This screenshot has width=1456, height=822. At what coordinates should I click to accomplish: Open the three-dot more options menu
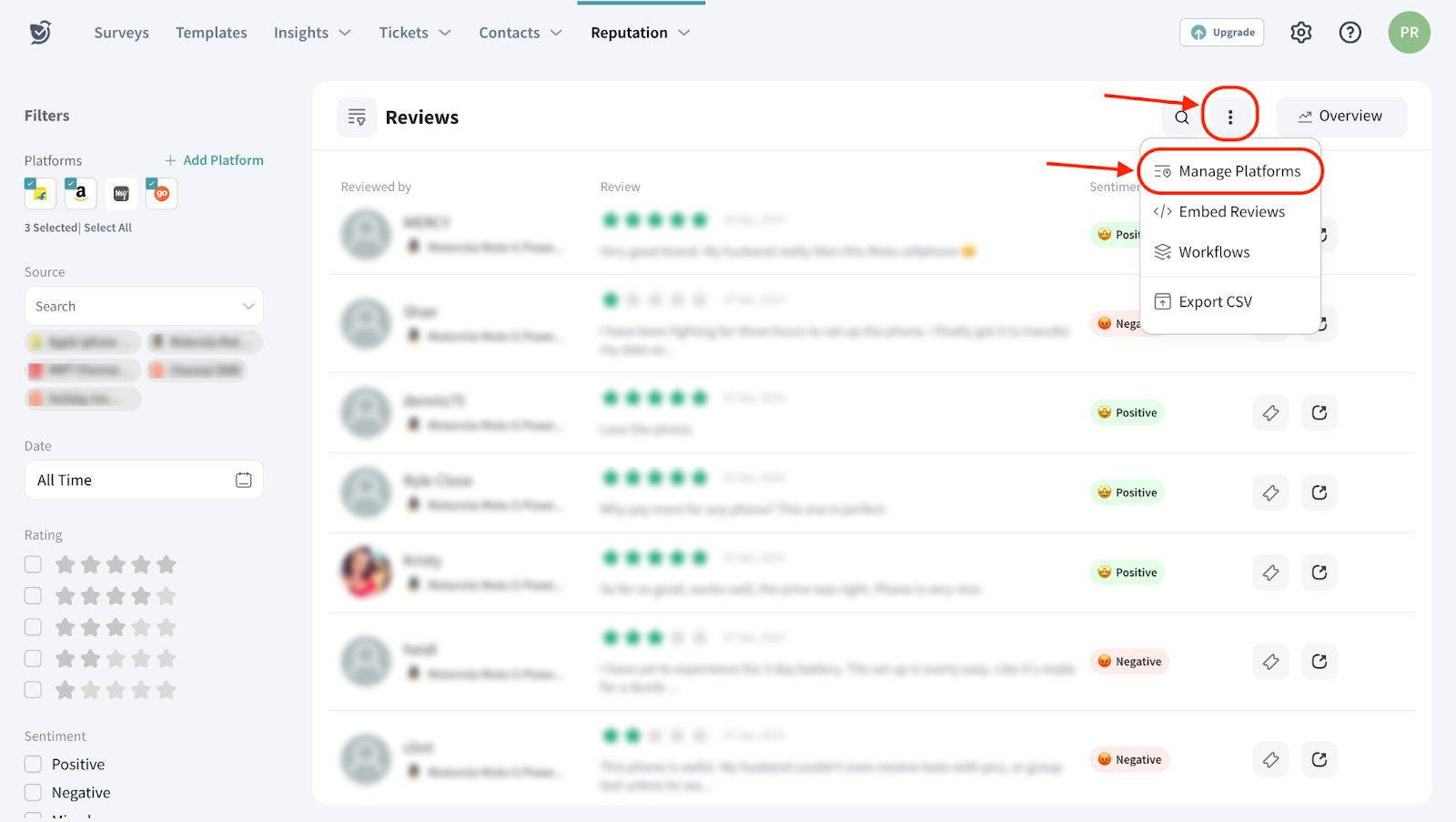[x=1229, y=117]
